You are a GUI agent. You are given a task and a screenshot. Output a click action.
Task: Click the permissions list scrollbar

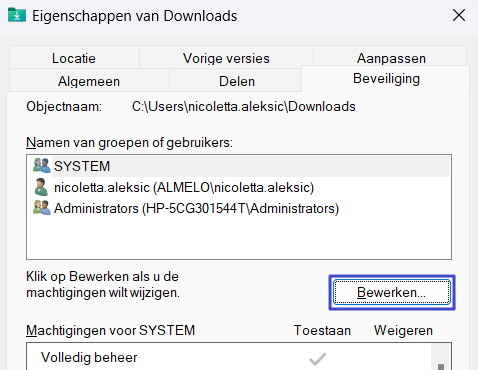pyautogui.click(x=441, y=357)
